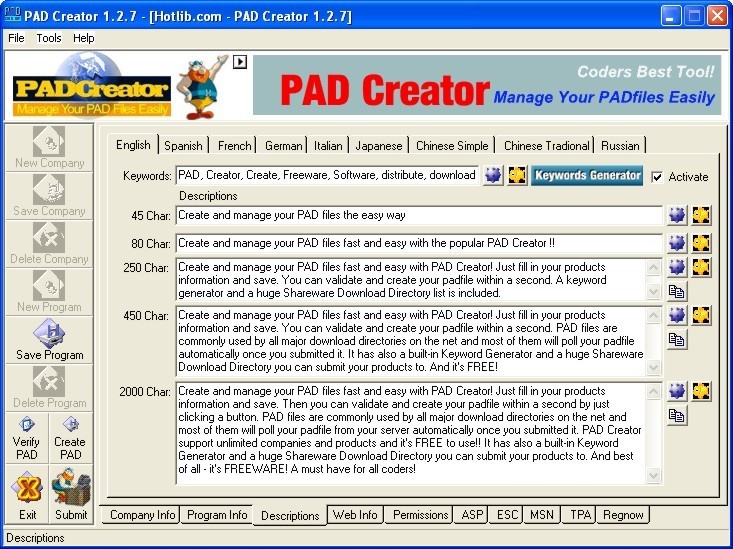
Task: Open the ASP tab
Action: pyautogui.click(x=472, y=515)
